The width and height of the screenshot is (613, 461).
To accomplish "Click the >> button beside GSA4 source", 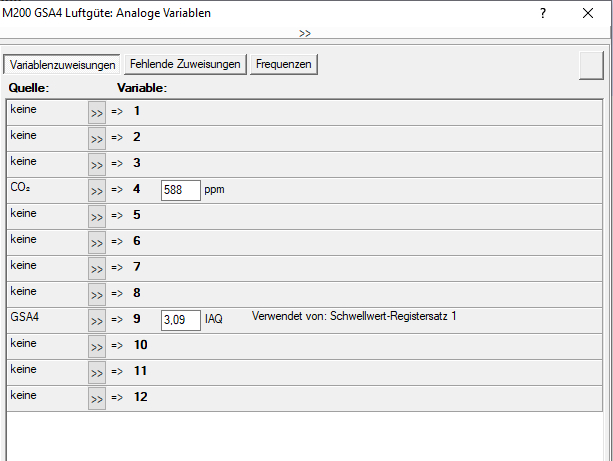I will tap(97, 320).
